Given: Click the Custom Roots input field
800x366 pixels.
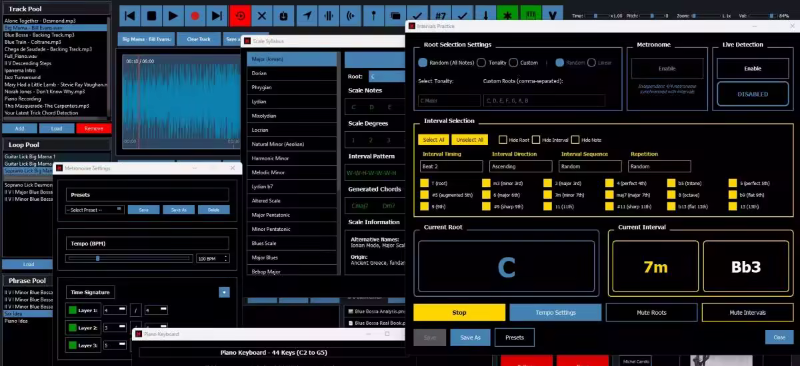Looking at the screenshot, I should 544,101.
